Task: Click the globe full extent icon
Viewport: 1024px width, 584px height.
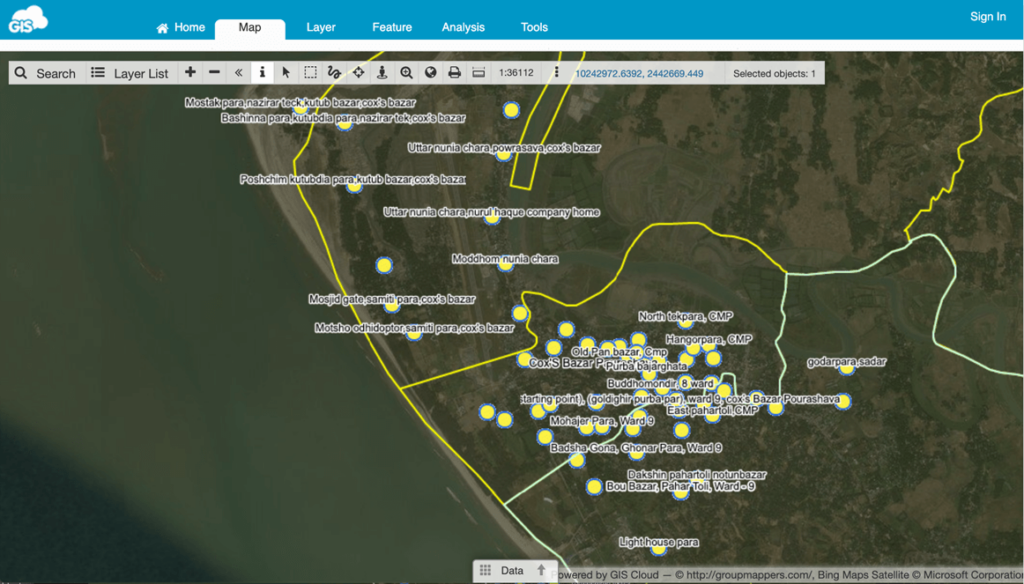Action: pos(430,73)
